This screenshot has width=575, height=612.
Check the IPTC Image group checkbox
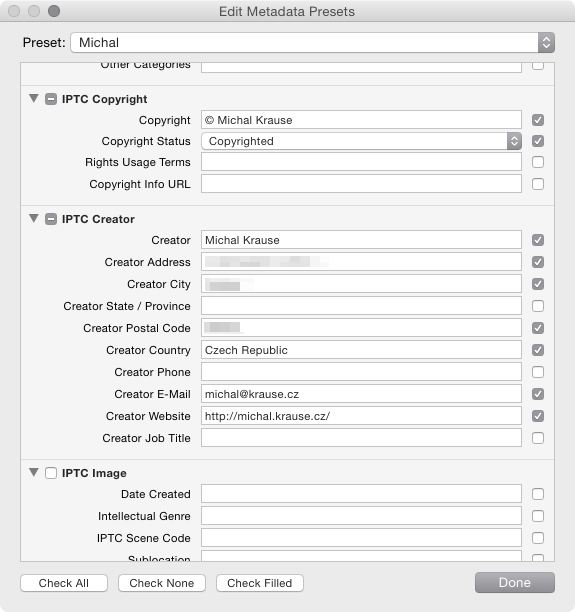tap(51, 473)
